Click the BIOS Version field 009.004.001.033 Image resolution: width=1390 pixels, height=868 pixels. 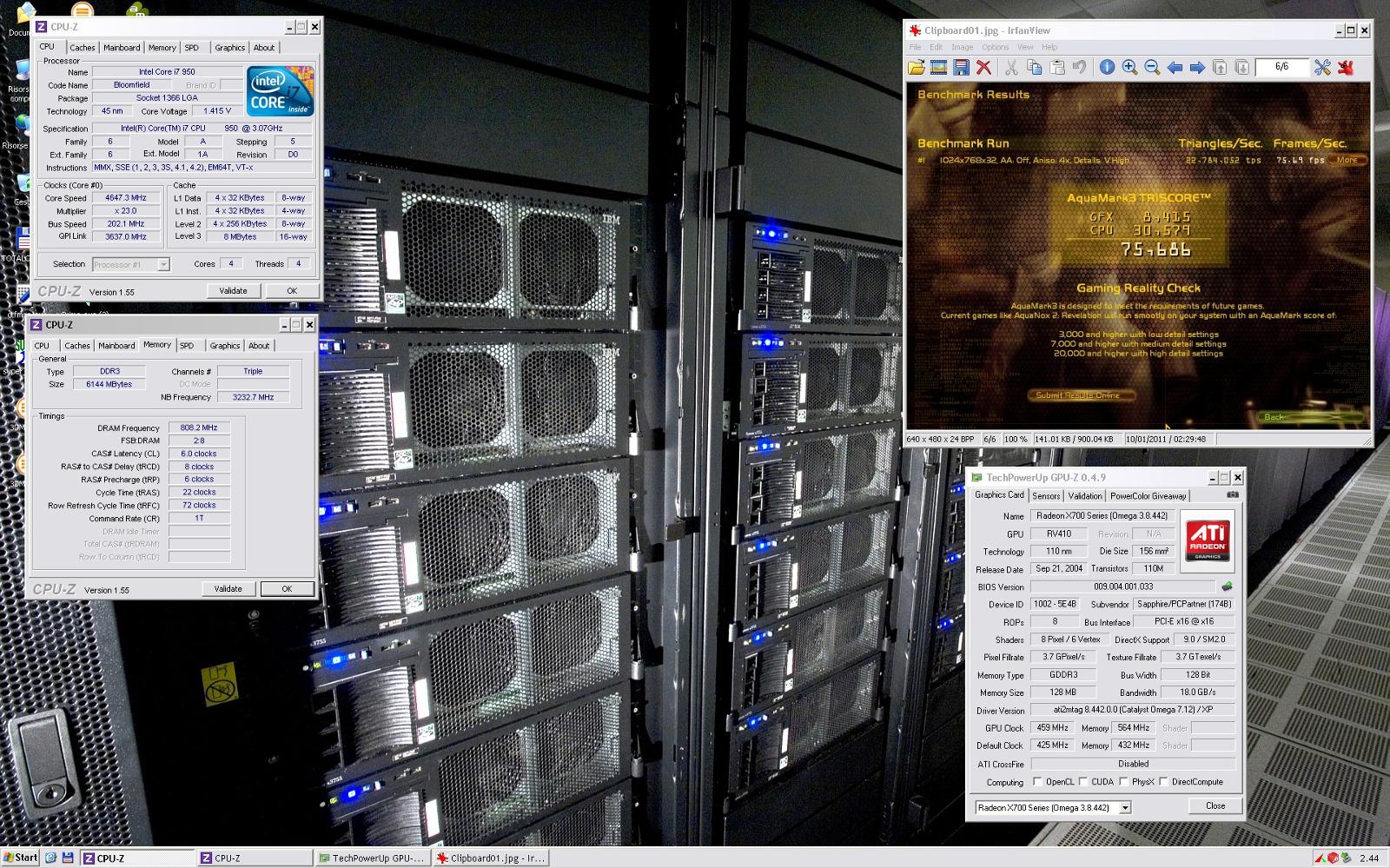pos(1123,586)
